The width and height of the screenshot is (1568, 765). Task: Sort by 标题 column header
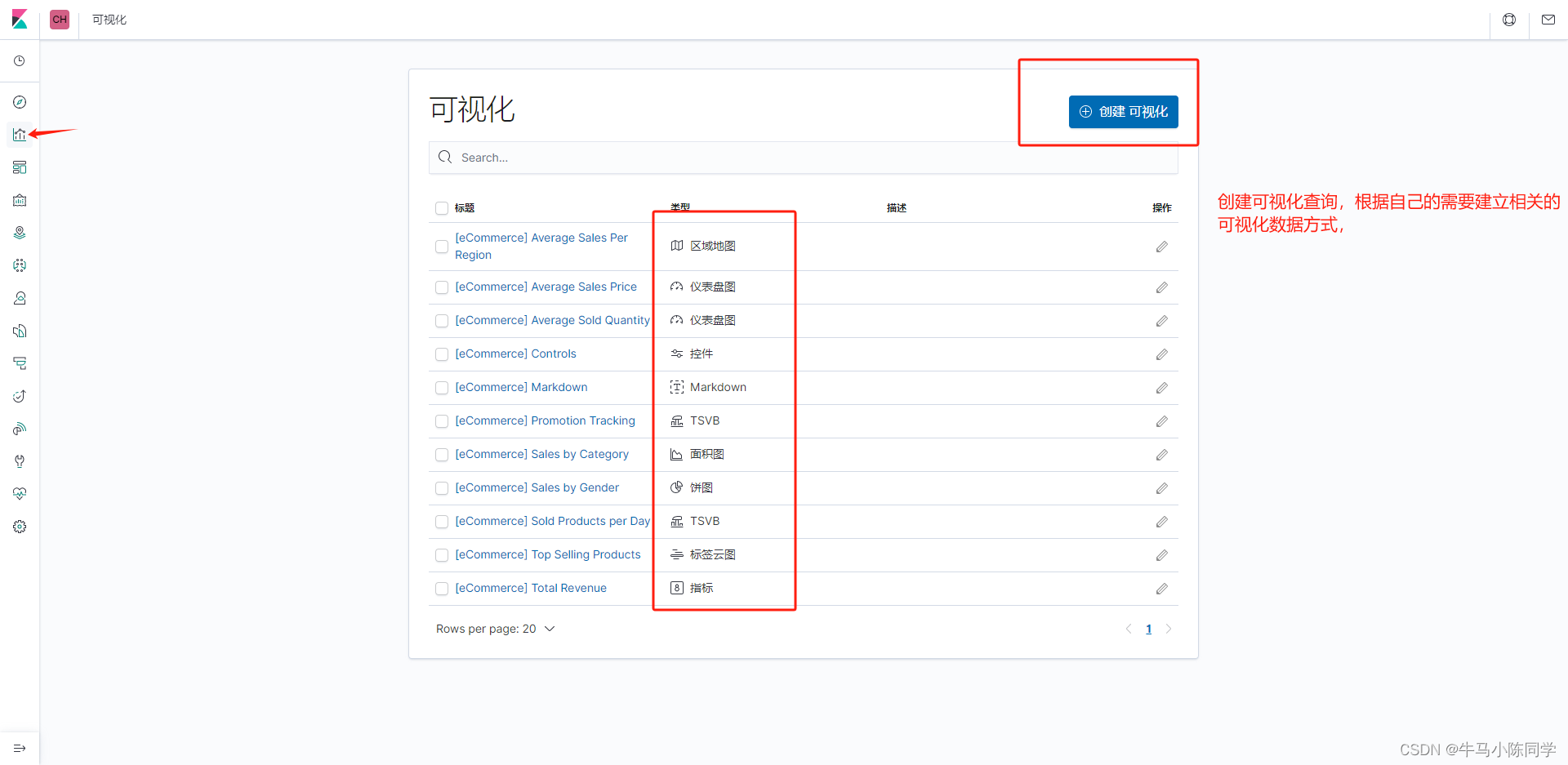click(465, 208)
